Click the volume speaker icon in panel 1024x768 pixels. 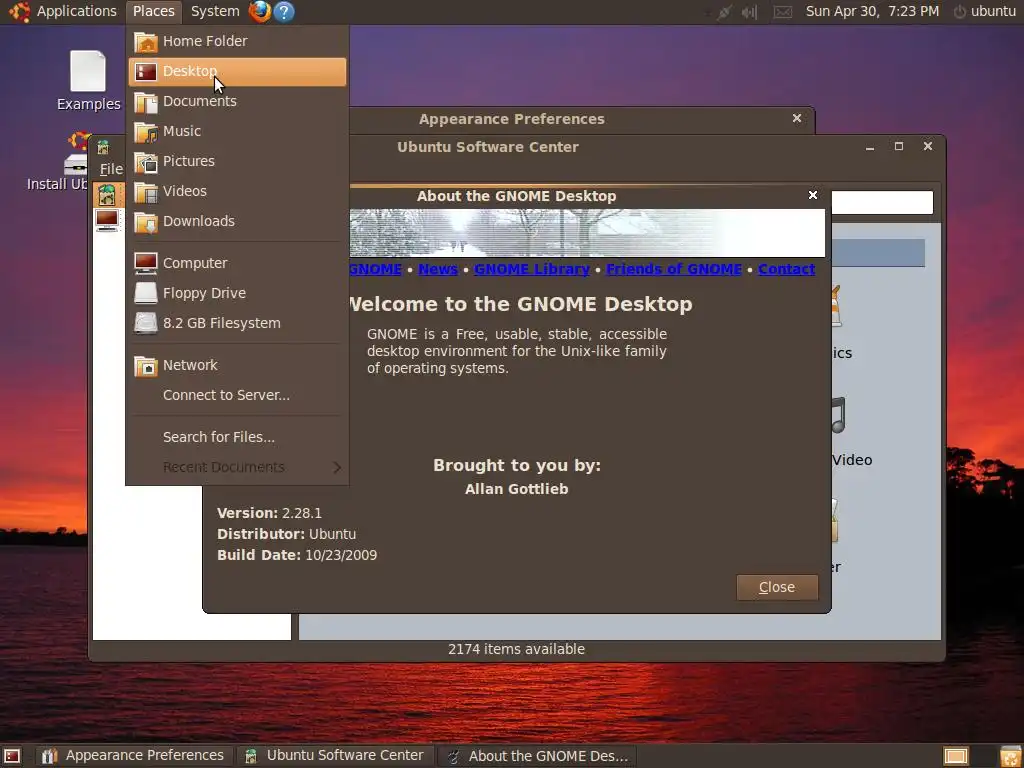[749, 12]
